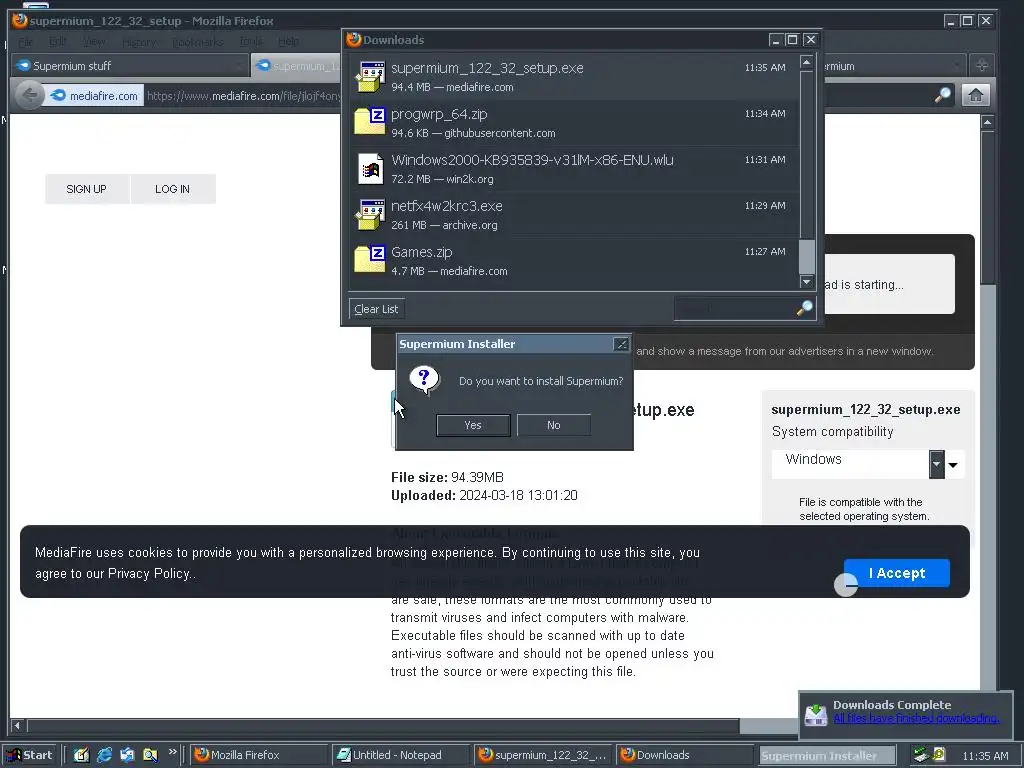Open the File menu in Firefox
Image resolution: width=1024 pixels, height=768 pixels.
(26, 42)
